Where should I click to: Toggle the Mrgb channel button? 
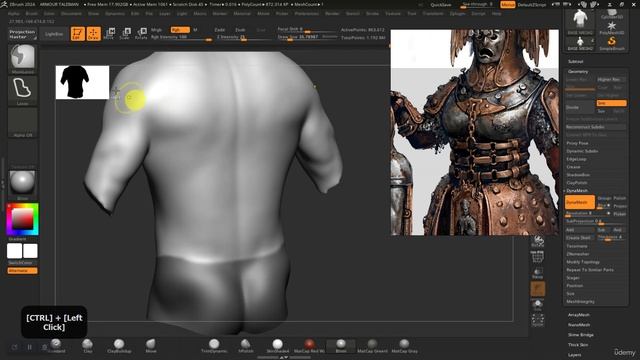(156, 30)
